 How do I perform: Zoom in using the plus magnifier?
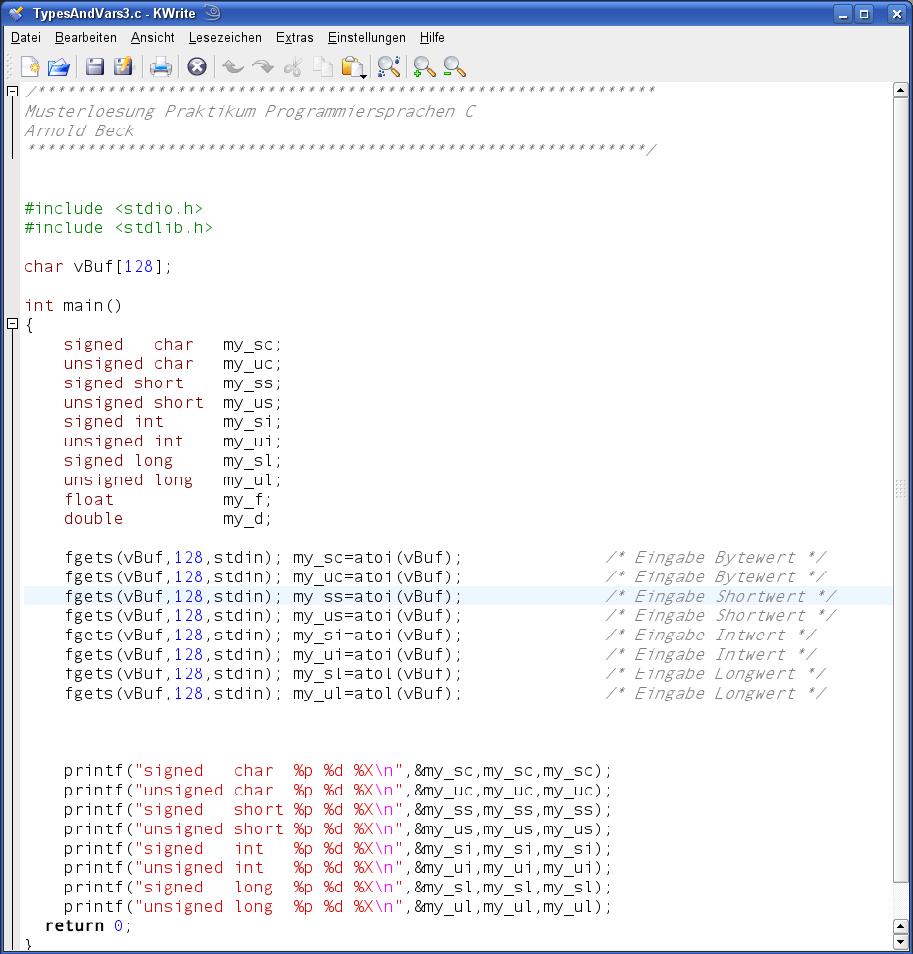(x=424, y=67)
